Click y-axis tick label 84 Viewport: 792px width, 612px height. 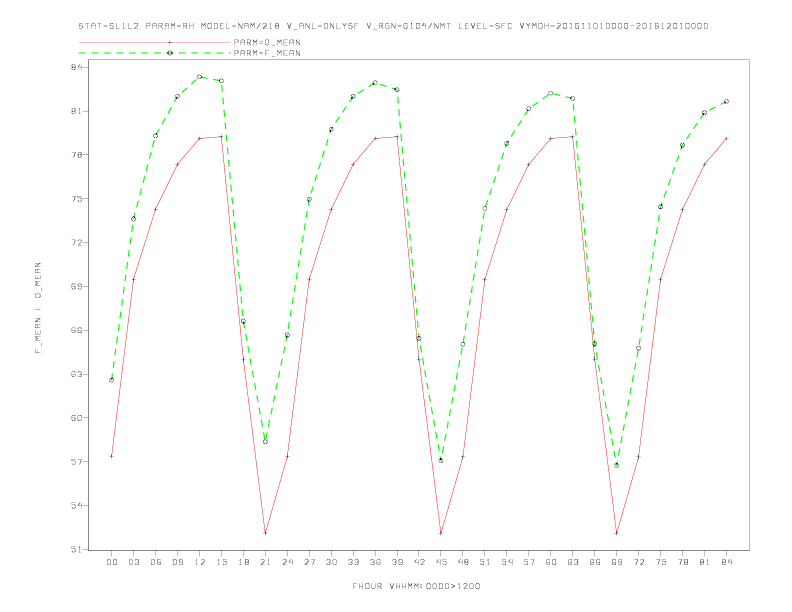pyautogui.click(x=77, y=67)
